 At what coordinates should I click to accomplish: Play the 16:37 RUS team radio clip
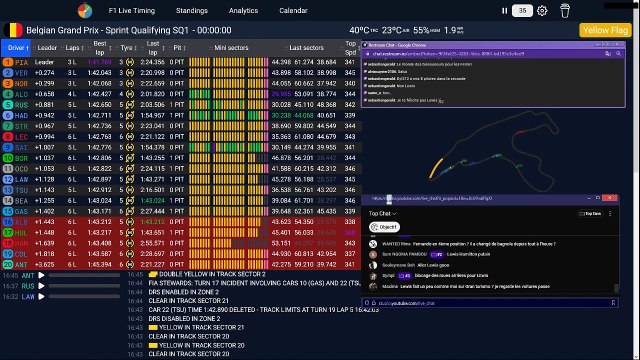click(x=41, y=286)
